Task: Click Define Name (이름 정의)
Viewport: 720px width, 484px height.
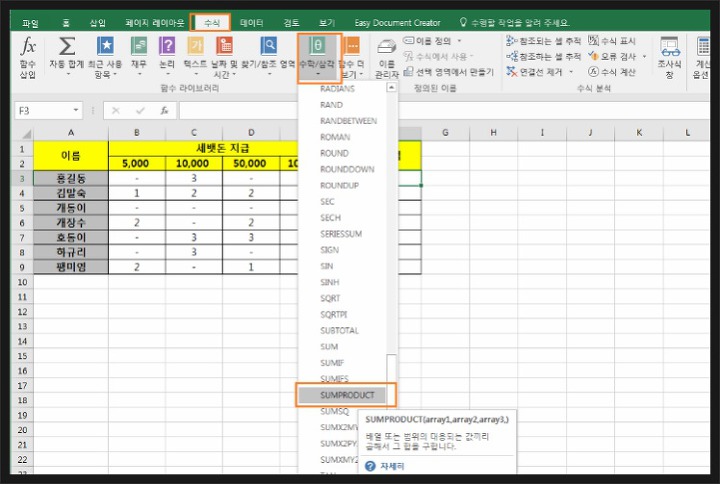Action: [428, 41]
